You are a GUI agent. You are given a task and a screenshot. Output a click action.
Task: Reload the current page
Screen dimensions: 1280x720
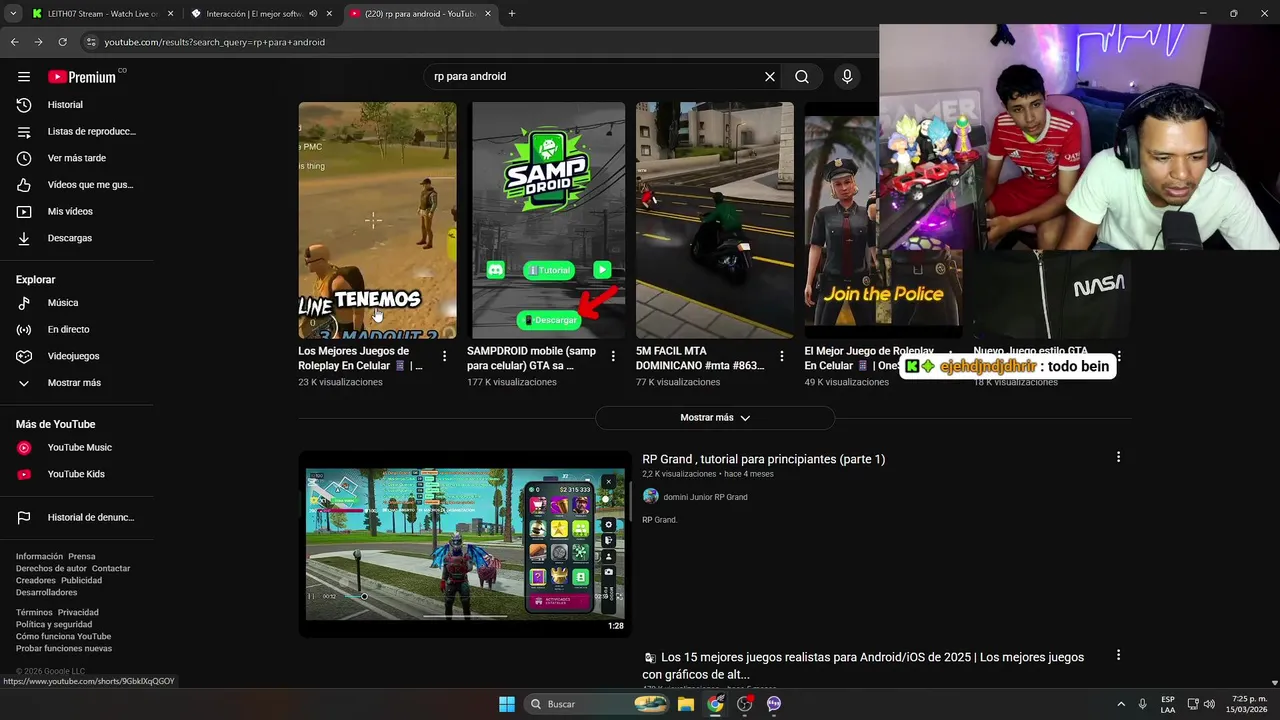(62, 42)
